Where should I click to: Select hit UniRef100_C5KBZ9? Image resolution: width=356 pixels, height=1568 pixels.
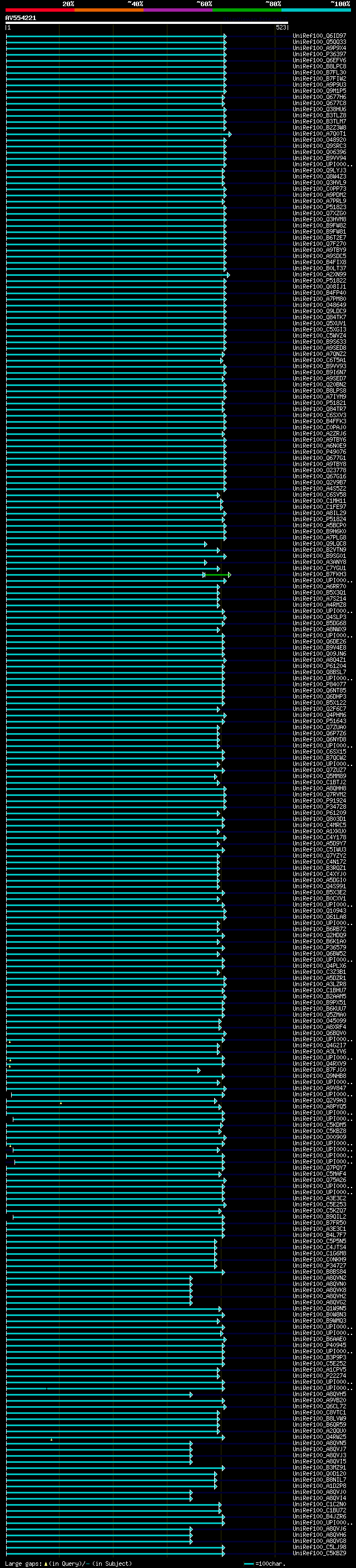tap(319, 1553)
